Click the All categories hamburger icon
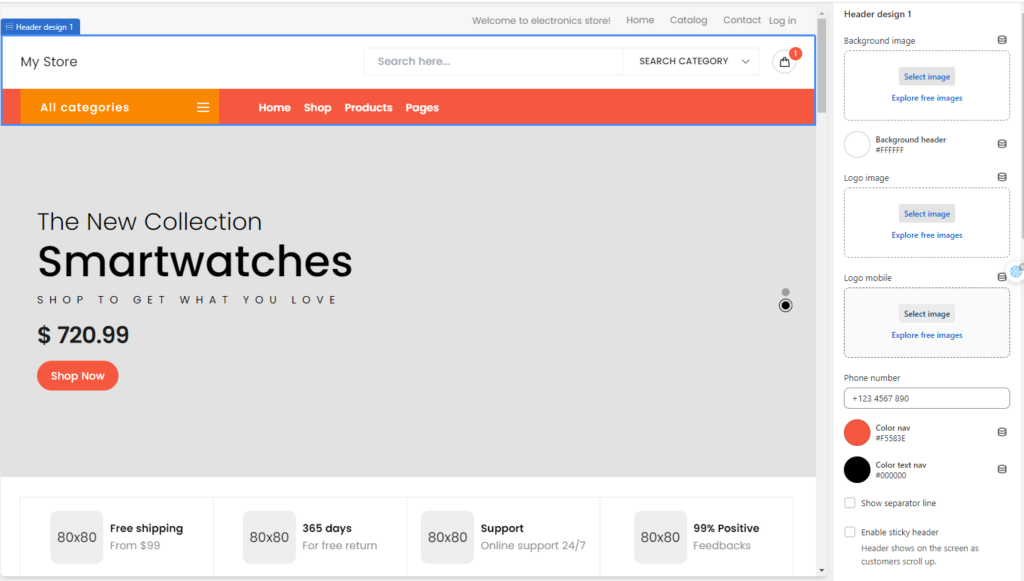The image size is (1024, 581). pyautogui.click(x=203, y=107)
